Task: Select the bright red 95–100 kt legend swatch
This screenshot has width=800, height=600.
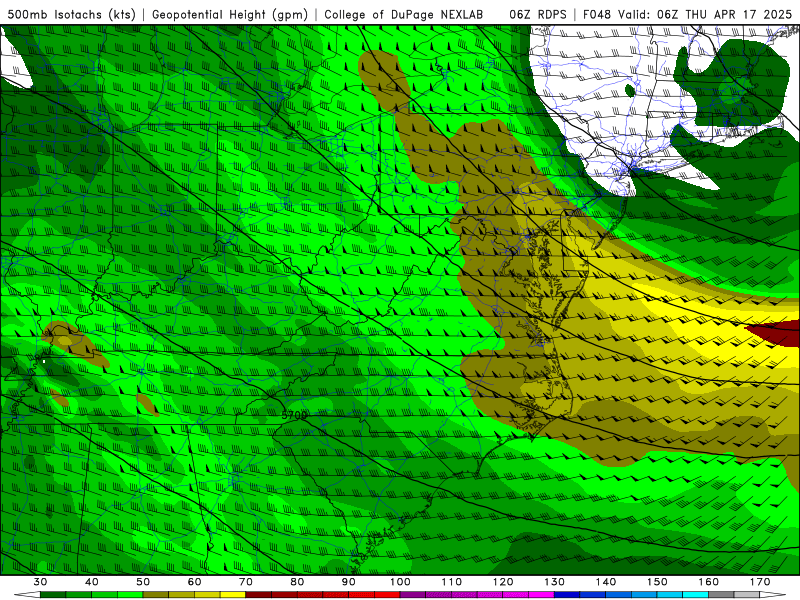Action: pyautogui.click(x=387, y=595)
